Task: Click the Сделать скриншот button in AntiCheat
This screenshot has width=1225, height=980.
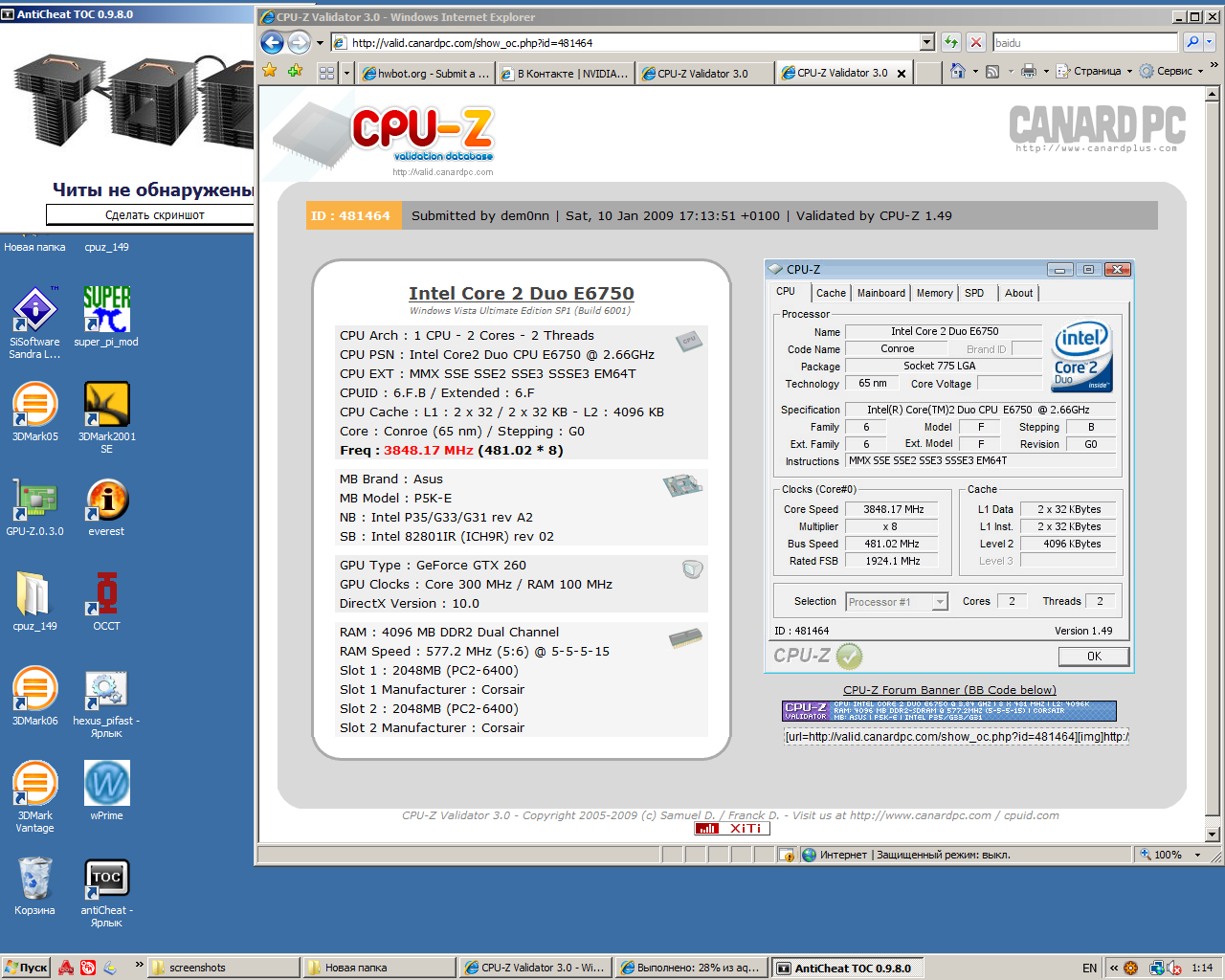Action: [x=150, y=214]
